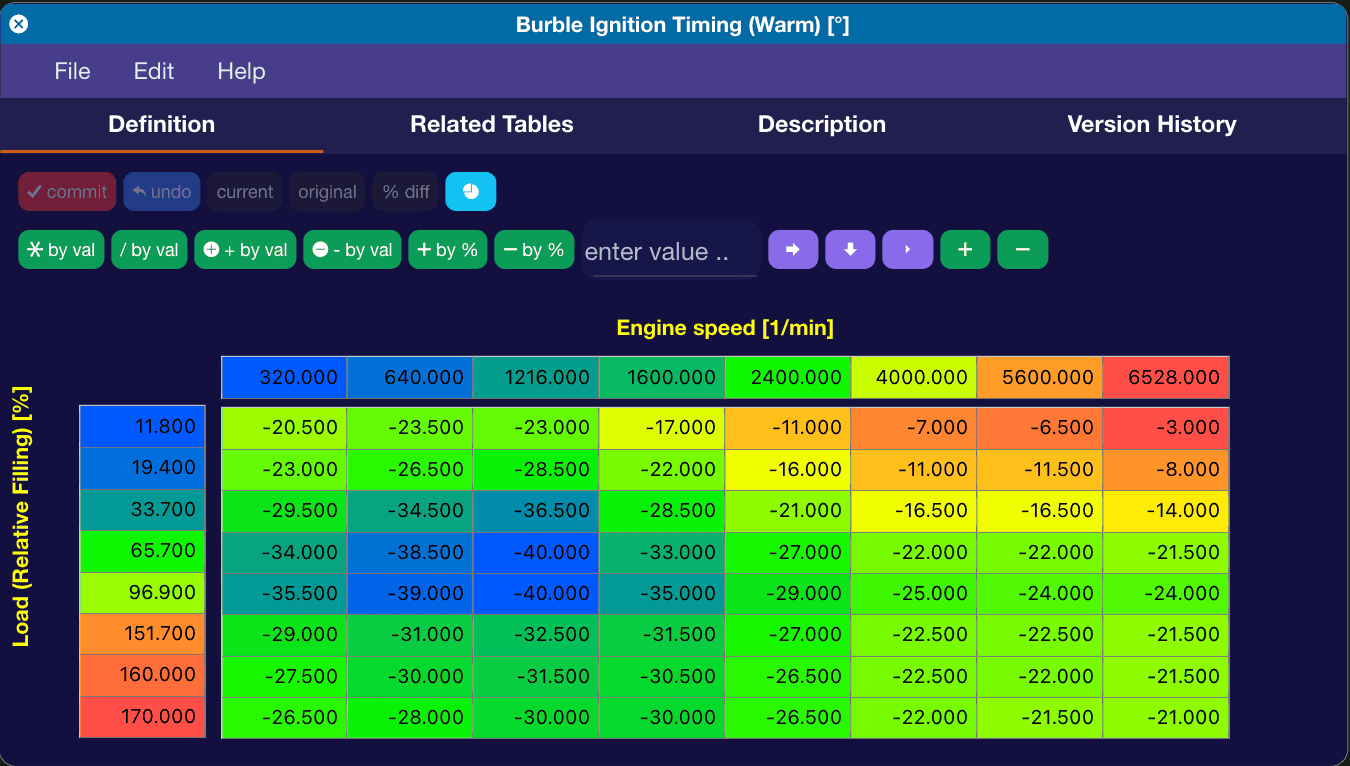Select cell with value -25.000

[x=914, y=593]
